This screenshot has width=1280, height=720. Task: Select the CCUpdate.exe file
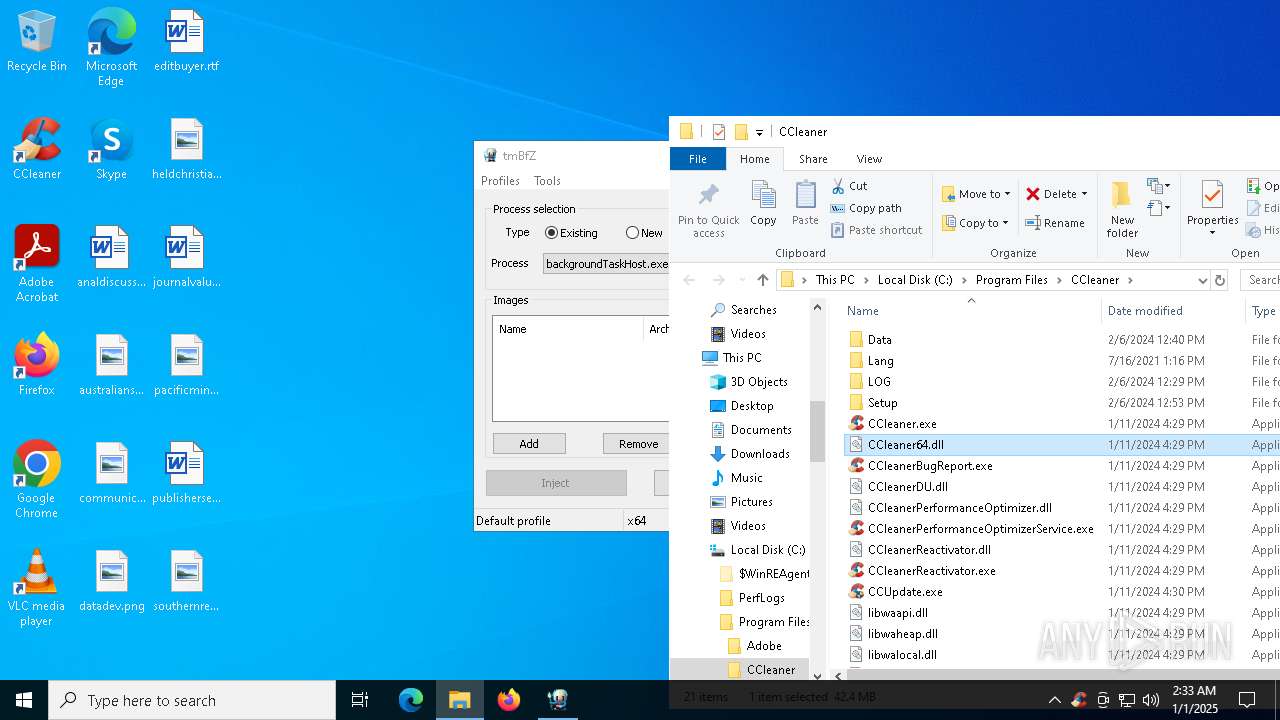905,592
